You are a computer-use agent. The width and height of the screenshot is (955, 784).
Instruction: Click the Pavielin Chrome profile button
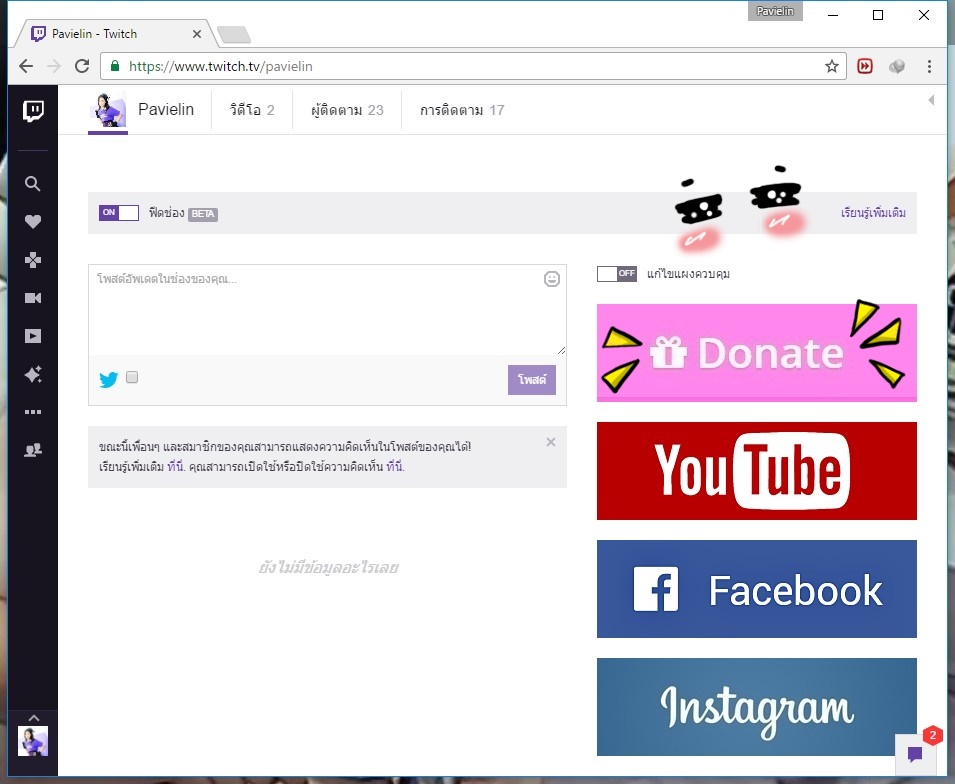[x=775, y=11]
